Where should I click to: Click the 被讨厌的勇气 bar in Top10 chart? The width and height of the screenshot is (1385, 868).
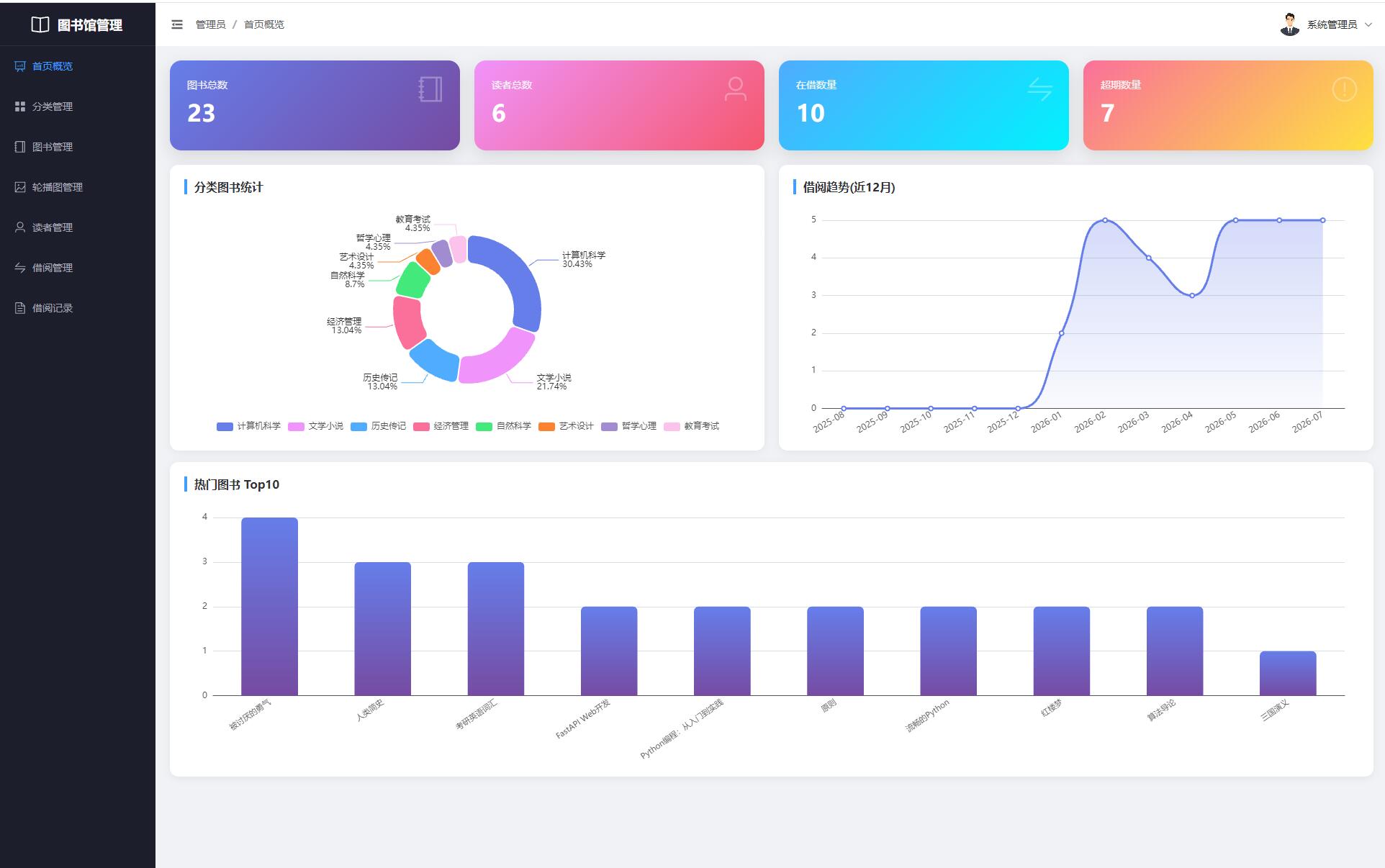click(269, 607)
